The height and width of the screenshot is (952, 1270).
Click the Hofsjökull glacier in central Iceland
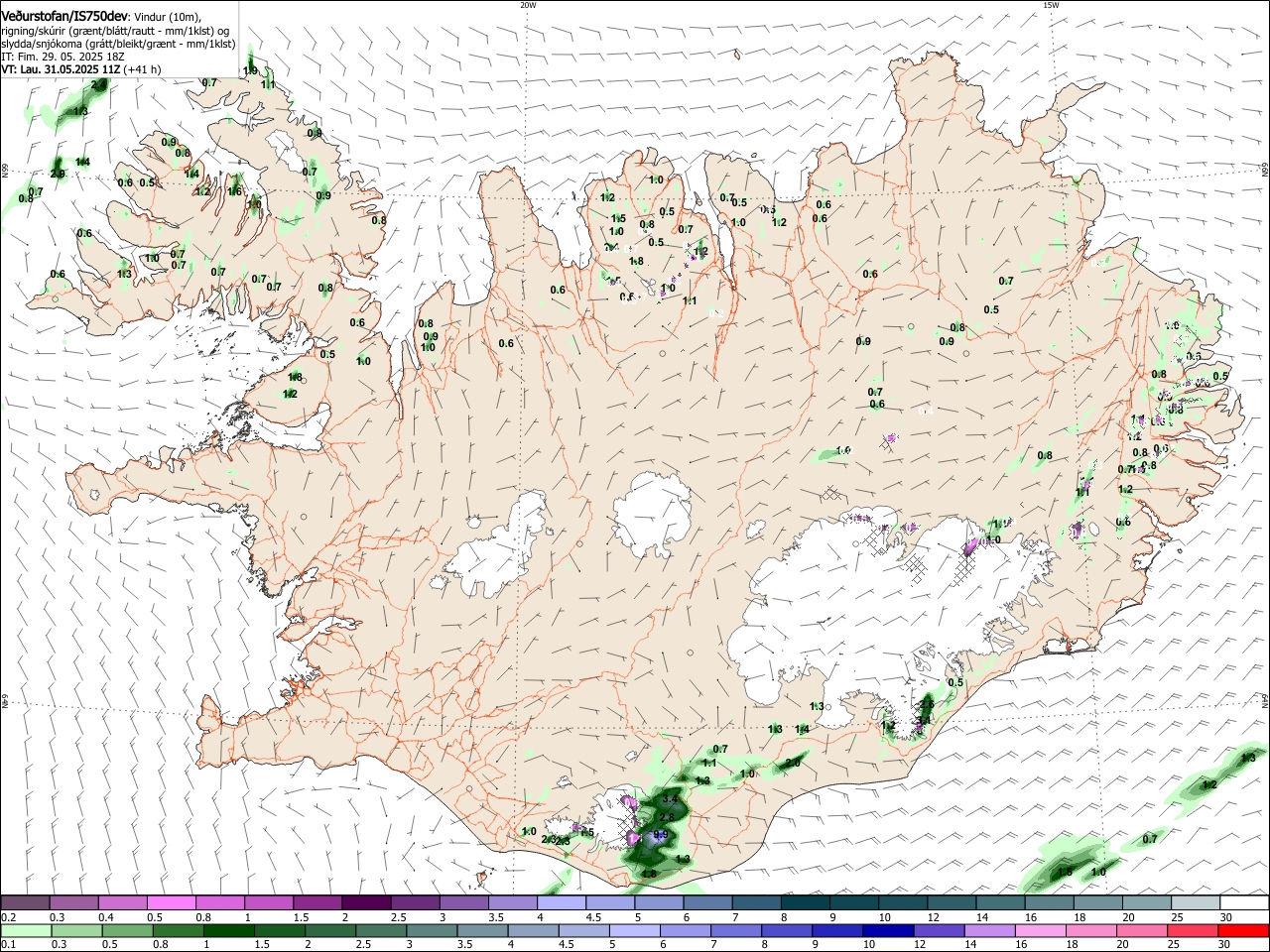click(x=655, y=513)
